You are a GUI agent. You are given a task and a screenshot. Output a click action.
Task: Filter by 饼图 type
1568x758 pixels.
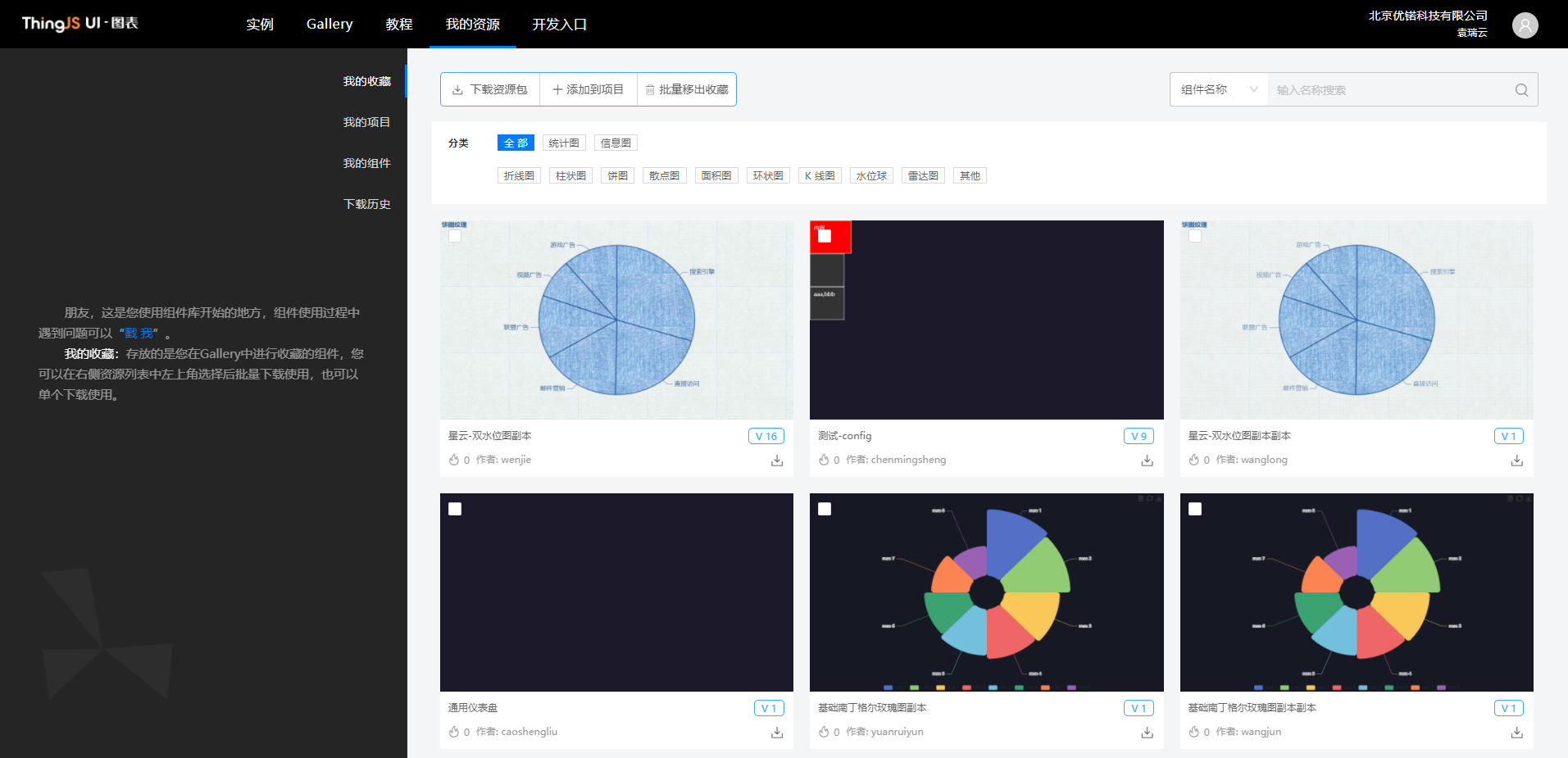pos(617,175)
